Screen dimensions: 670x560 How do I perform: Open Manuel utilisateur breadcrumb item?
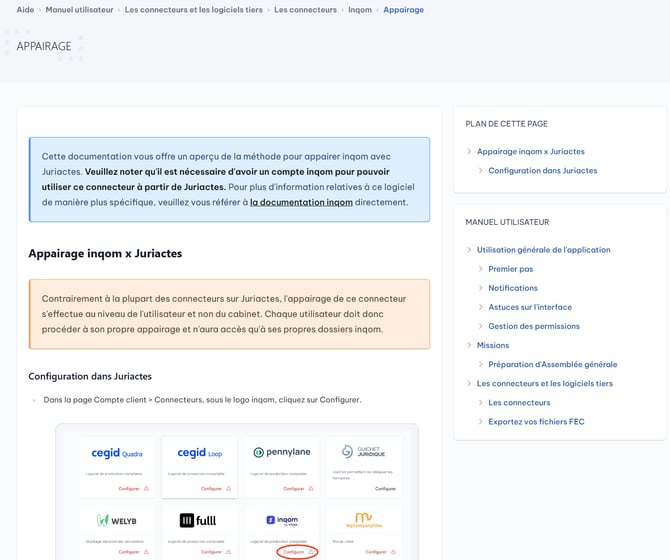tap(79, 10)
